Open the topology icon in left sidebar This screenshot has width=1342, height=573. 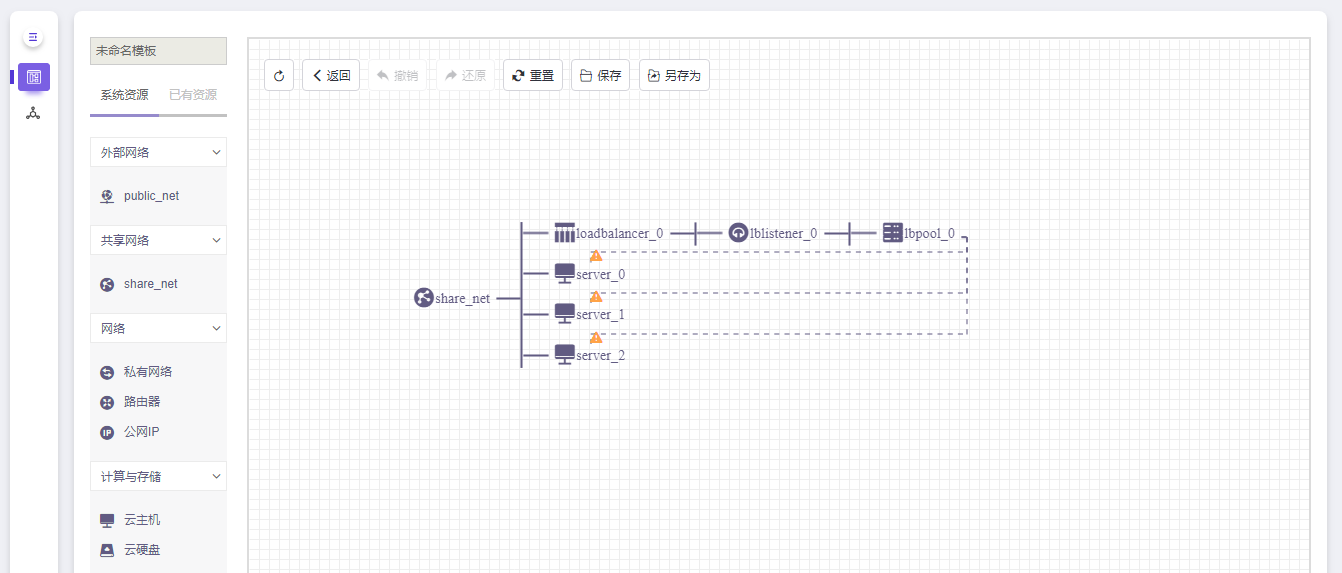tap(33, 113)
